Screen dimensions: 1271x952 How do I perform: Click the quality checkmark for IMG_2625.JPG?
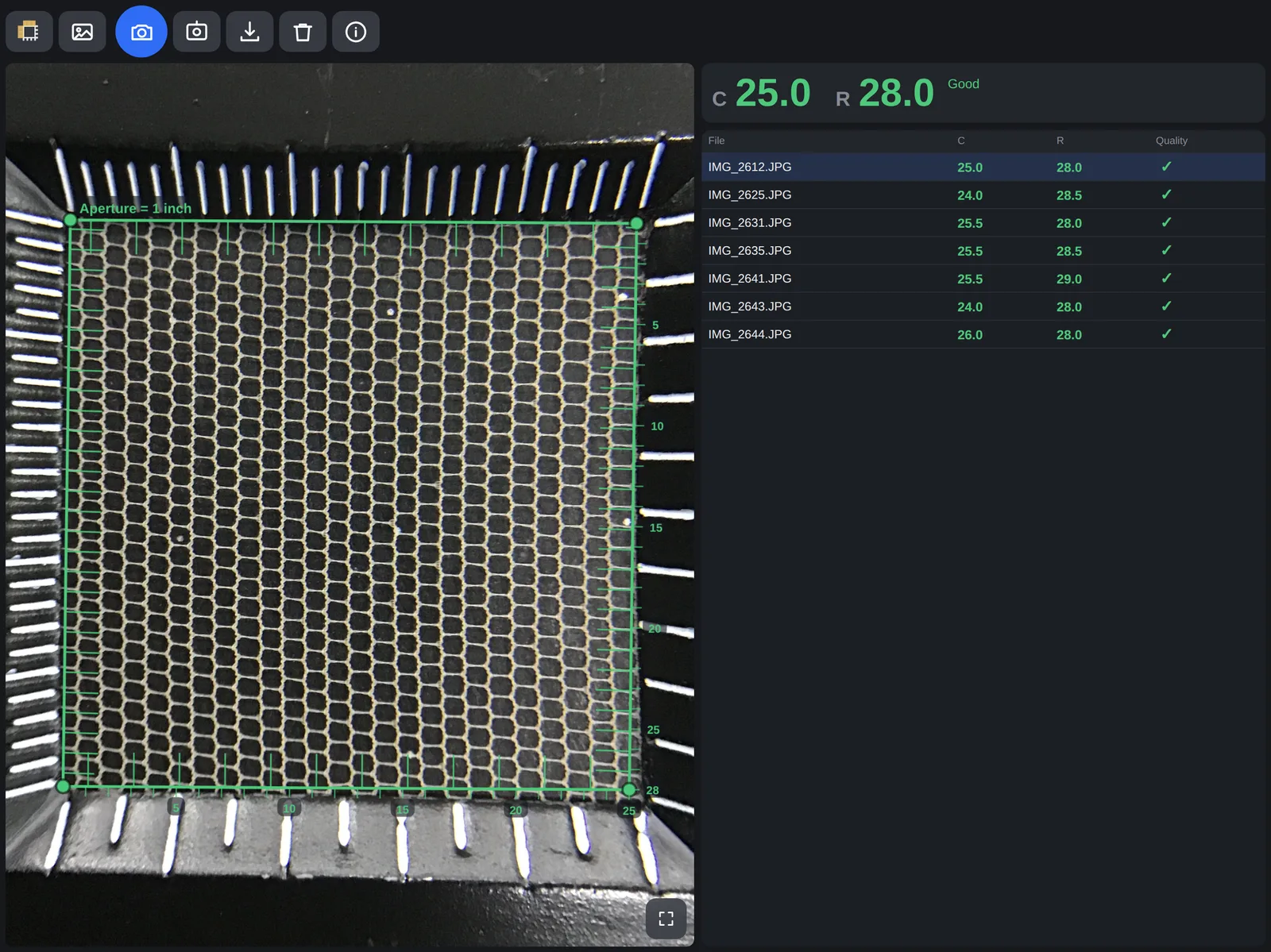point(1166,195)
